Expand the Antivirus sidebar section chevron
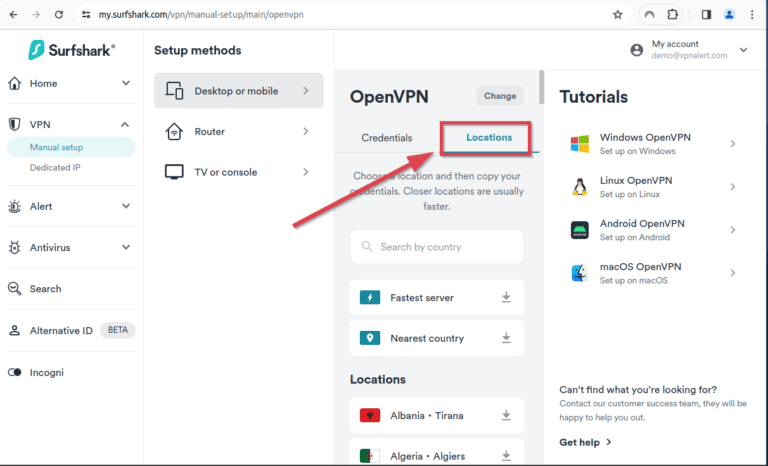This screenshot has height=466, width=768. coord(126,247)
